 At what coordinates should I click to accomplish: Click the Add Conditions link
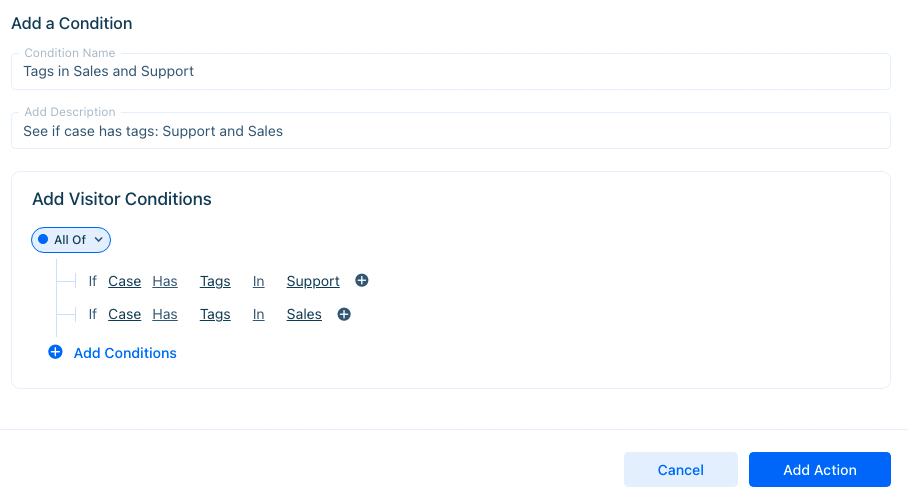tap(125, 353)
